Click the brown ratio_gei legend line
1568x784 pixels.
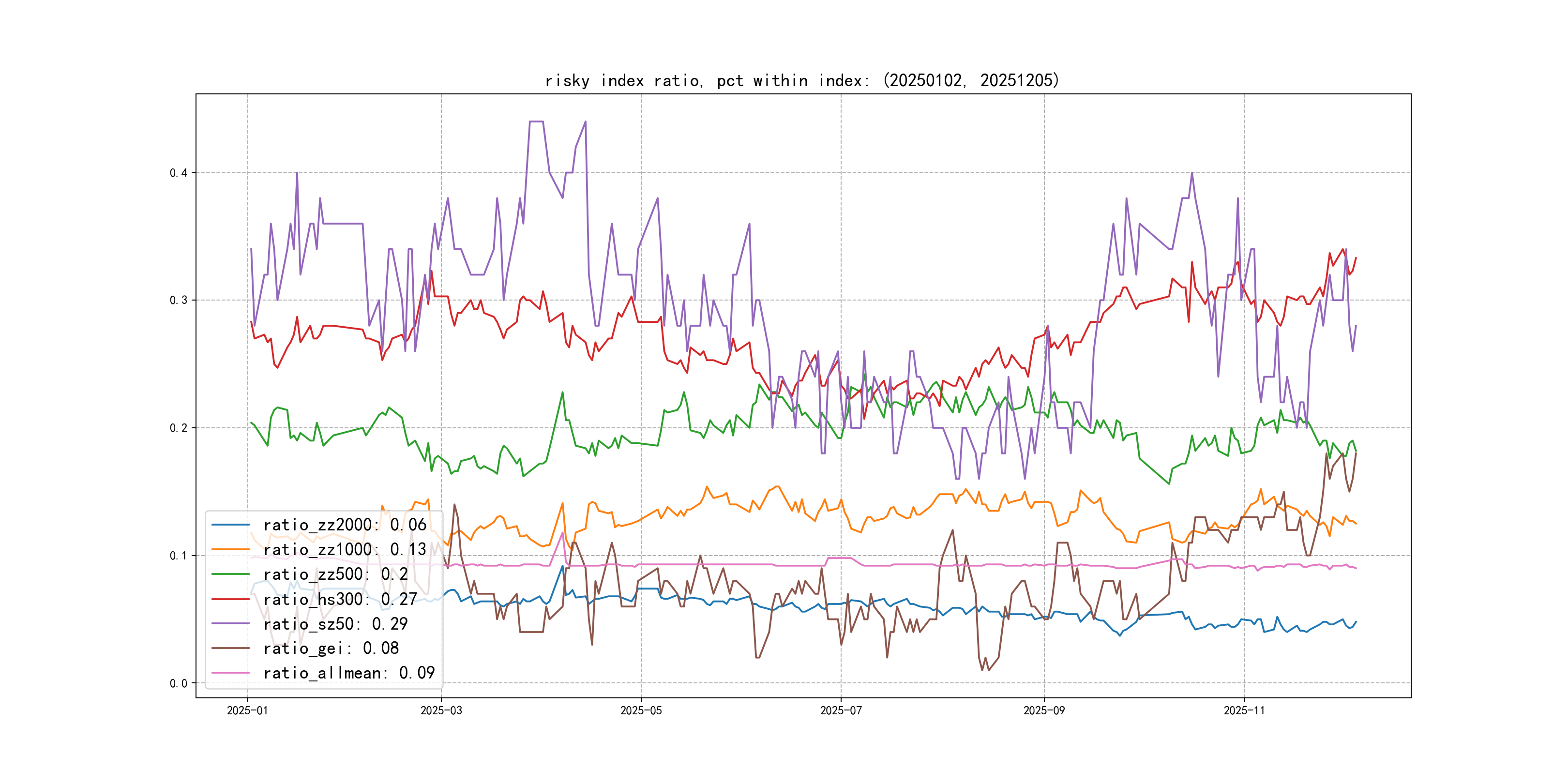[230, 648]
